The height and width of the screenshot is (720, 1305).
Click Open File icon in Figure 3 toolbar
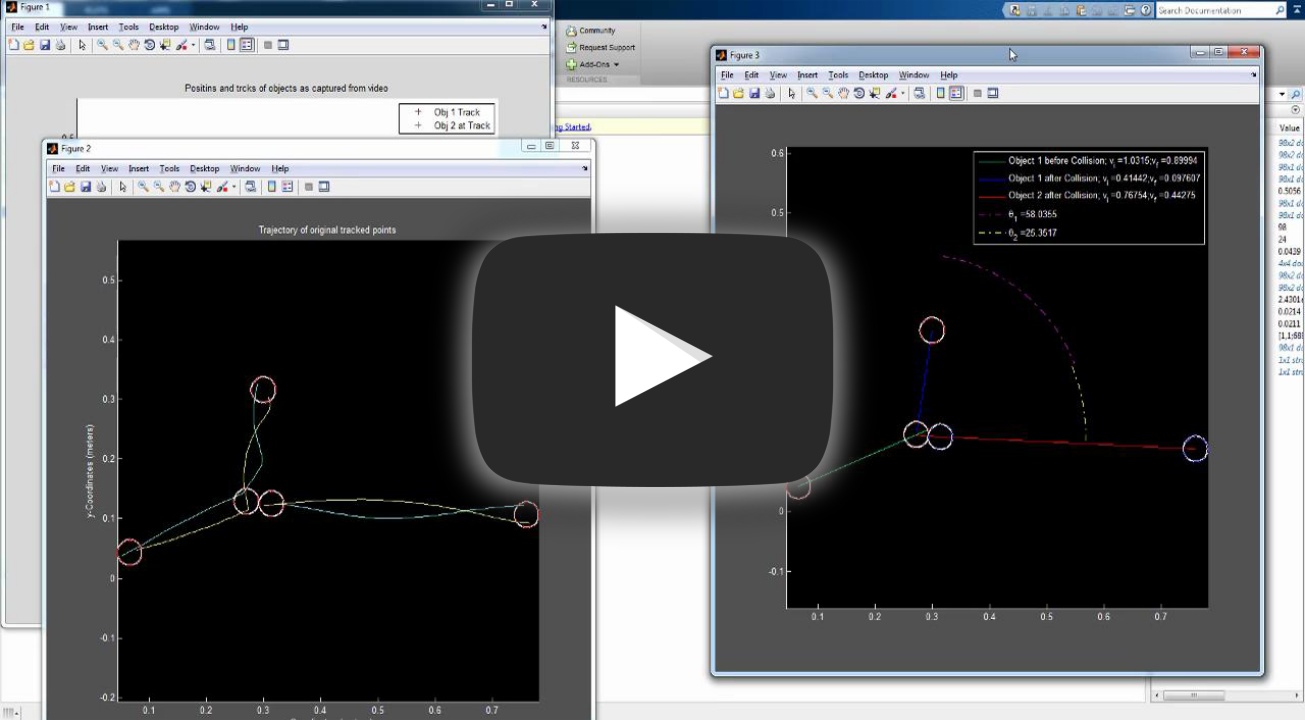(739, 93)
